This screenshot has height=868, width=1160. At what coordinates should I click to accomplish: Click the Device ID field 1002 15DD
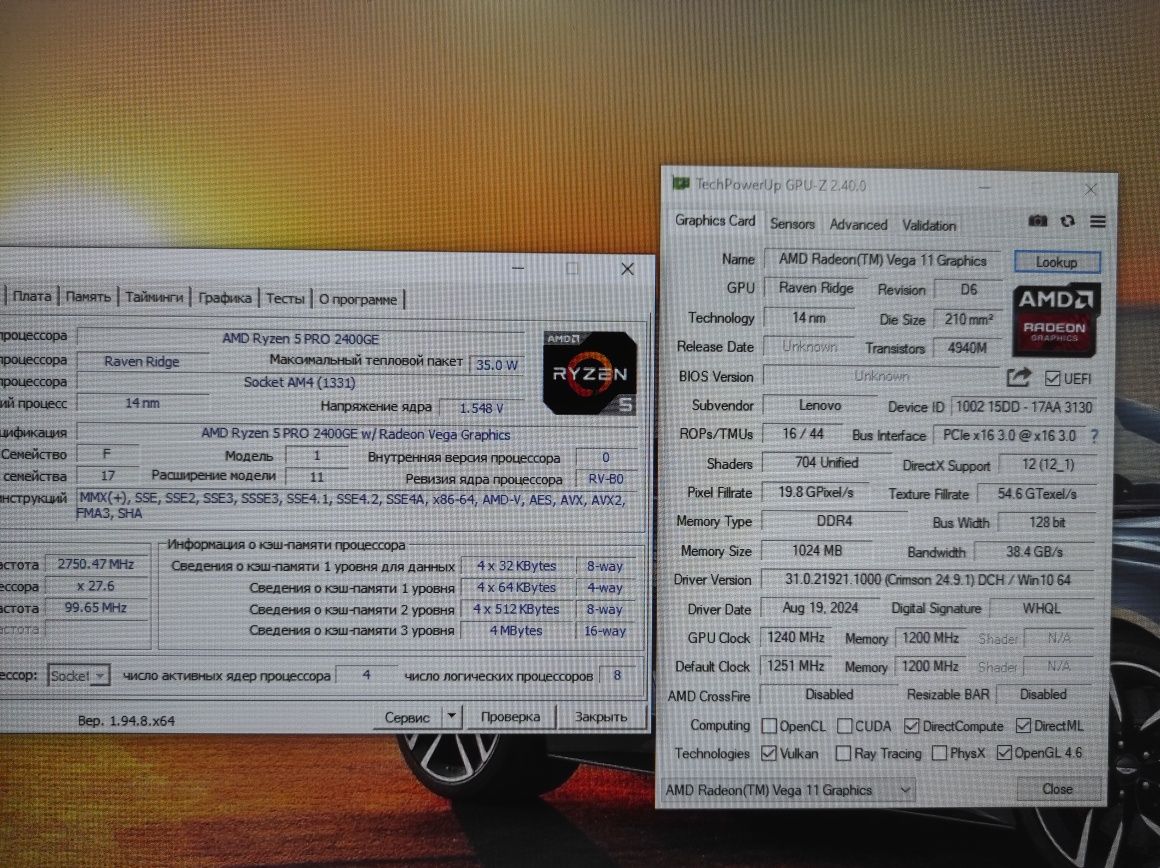(1023, 407)
